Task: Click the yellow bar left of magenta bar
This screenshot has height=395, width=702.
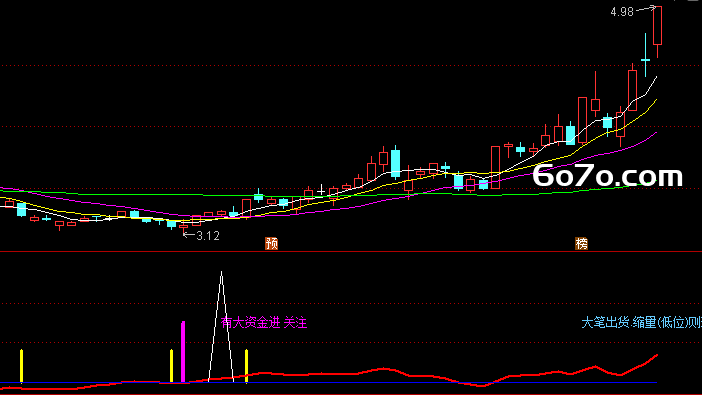Action: 171,366
